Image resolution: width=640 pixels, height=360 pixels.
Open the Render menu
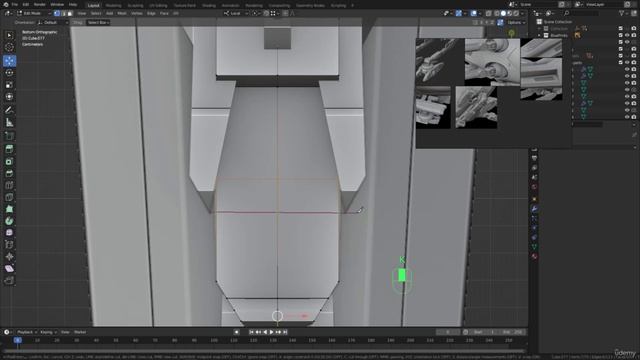coord(40,4)
